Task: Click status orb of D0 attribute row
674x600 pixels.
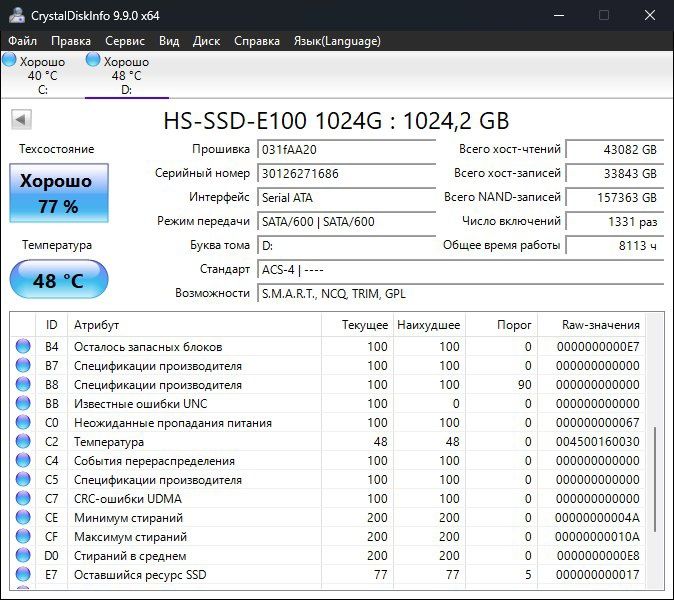Action: 23,555
